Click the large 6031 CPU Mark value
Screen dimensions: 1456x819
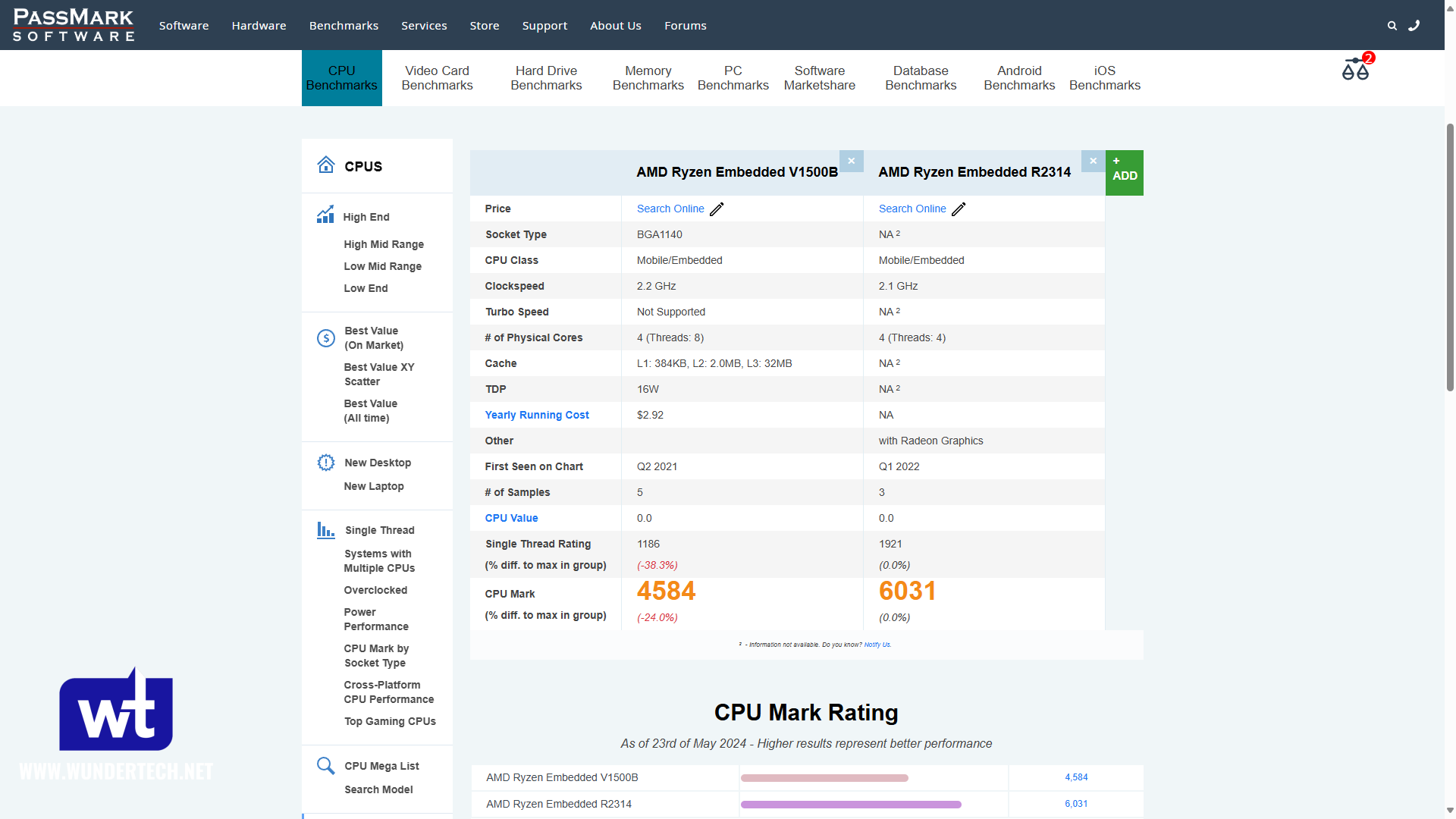point(908,591)
